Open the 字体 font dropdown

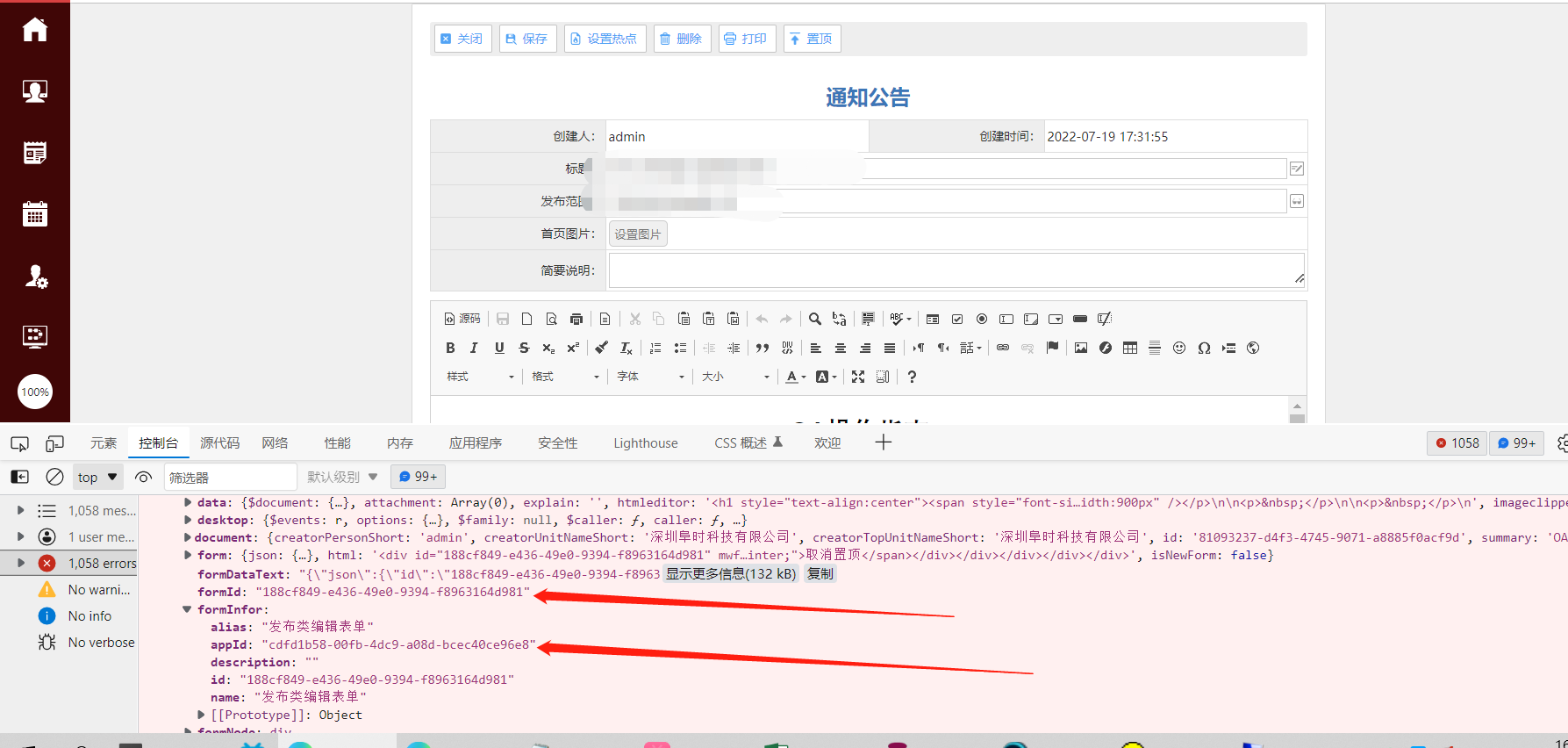pyautogui.click(x=651, y=377)
